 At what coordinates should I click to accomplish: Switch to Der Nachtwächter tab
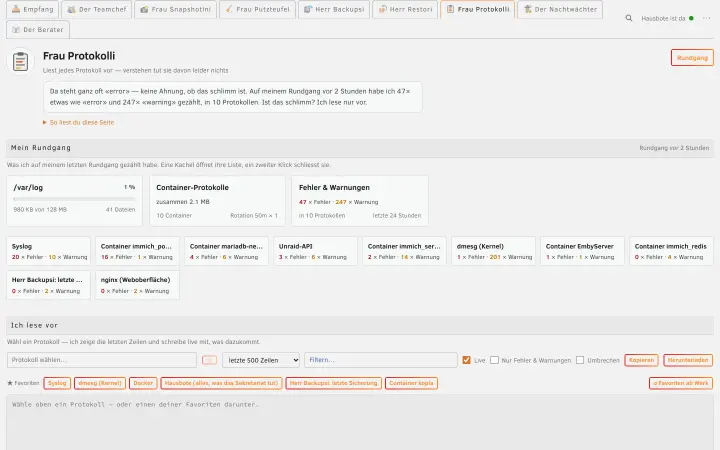[x=560, y=9]
